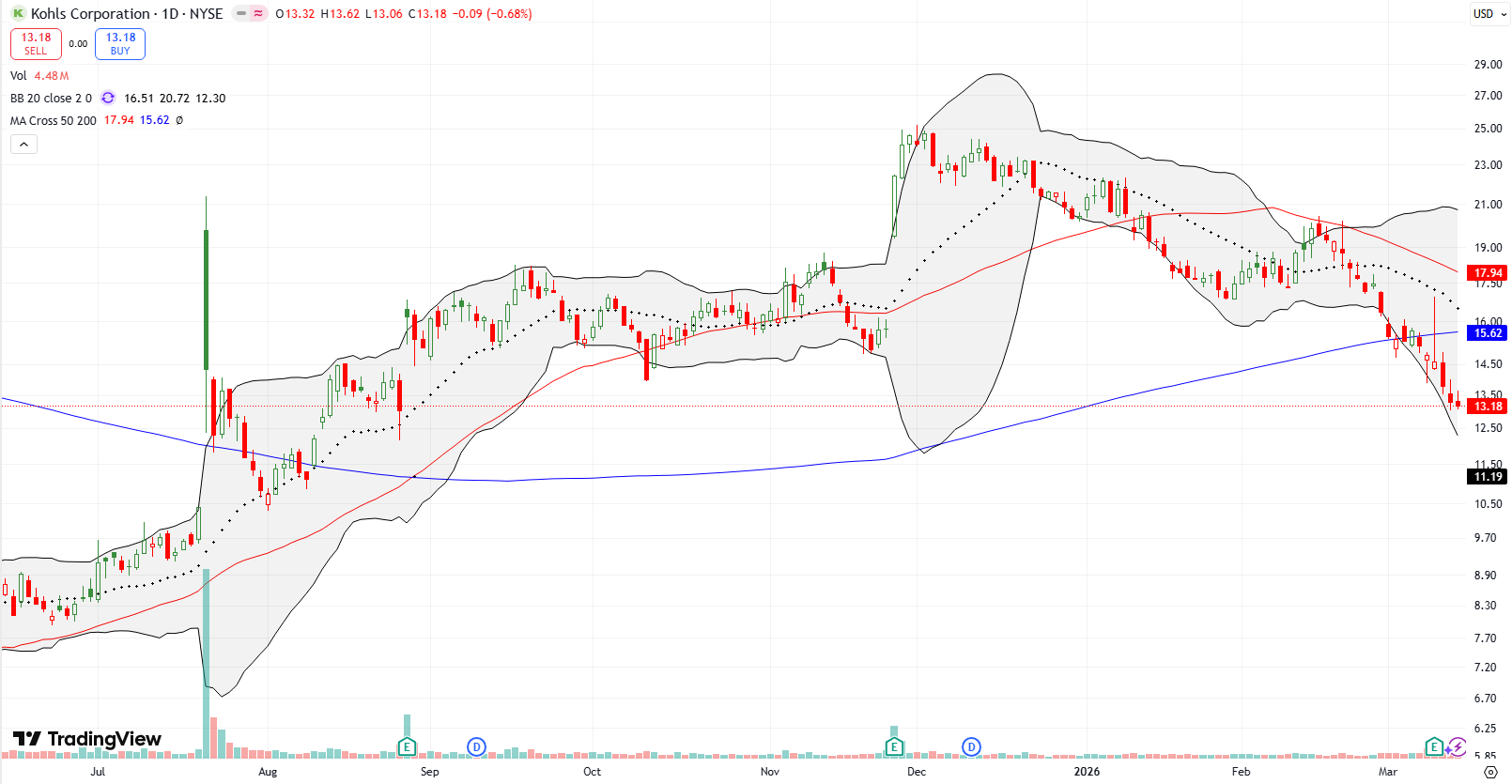
Task: Click the dividend D marker in mid-September
Action: (x=476, y=747)
